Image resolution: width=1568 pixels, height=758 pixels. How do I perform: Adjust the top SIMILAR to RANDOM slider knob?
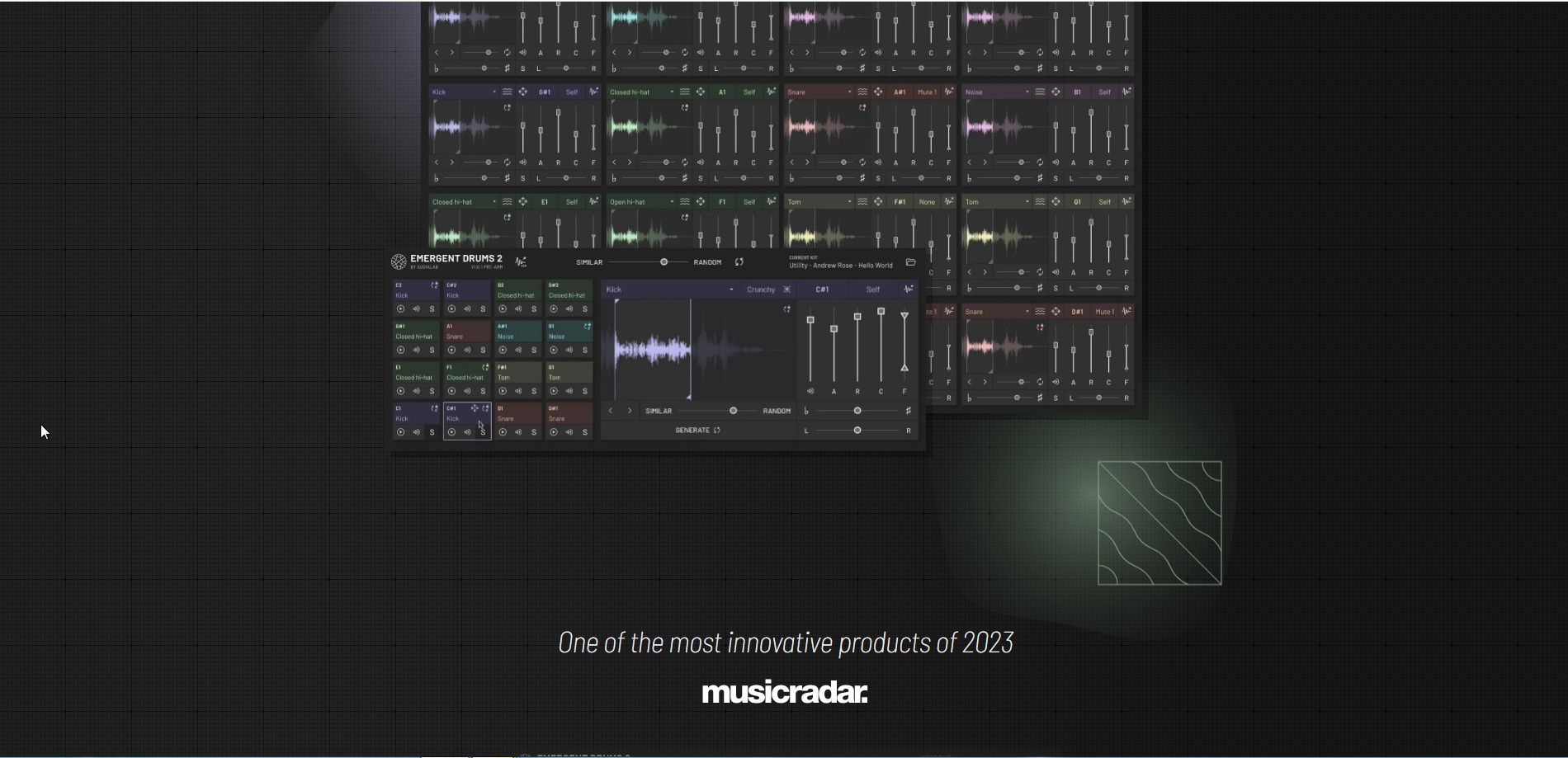[664, 262]
